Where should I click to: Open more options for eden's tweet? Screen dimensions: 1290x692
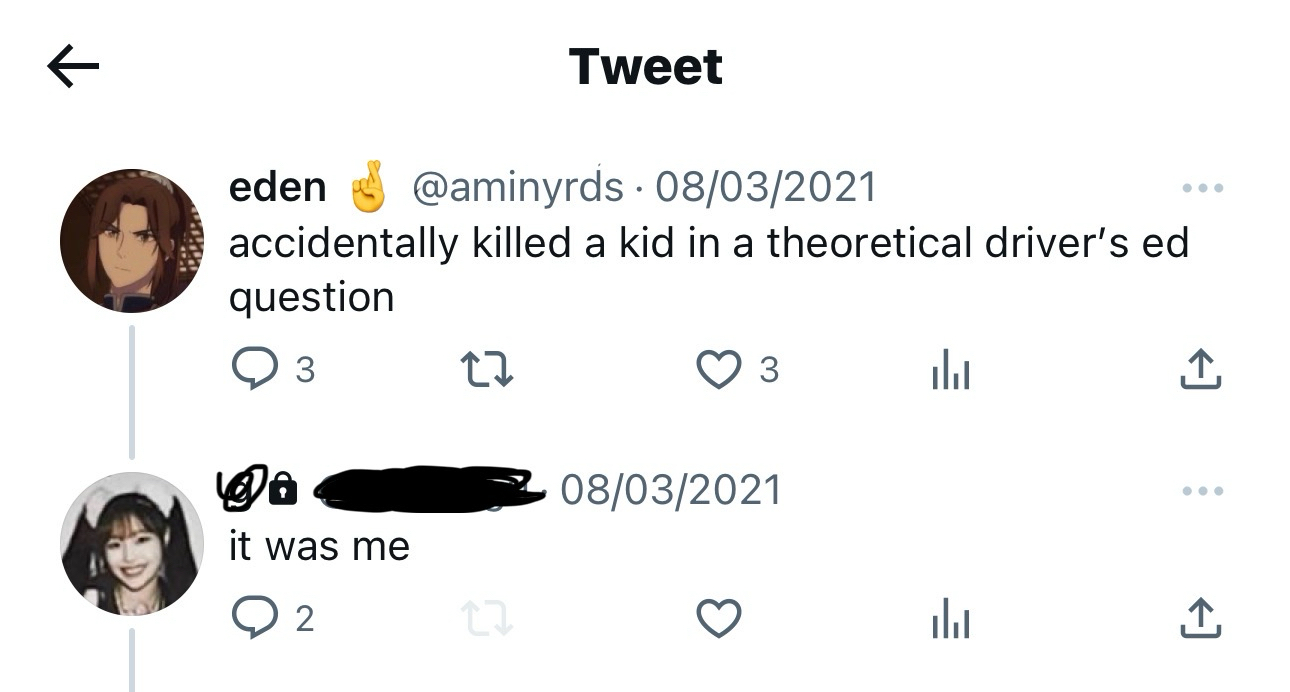tap(1201, 188)
